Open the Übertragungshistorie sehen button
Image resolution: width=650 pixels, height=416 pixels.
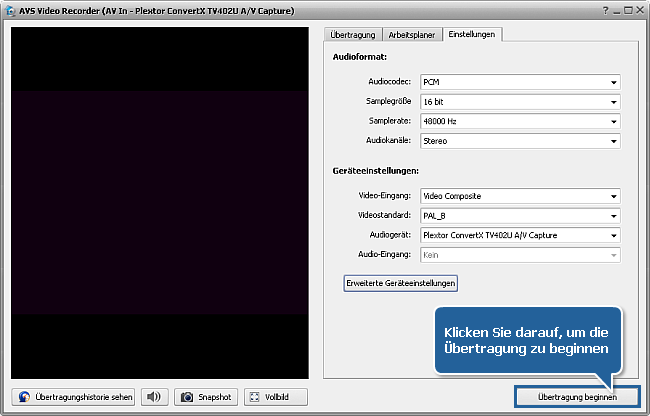coord(73,397)
